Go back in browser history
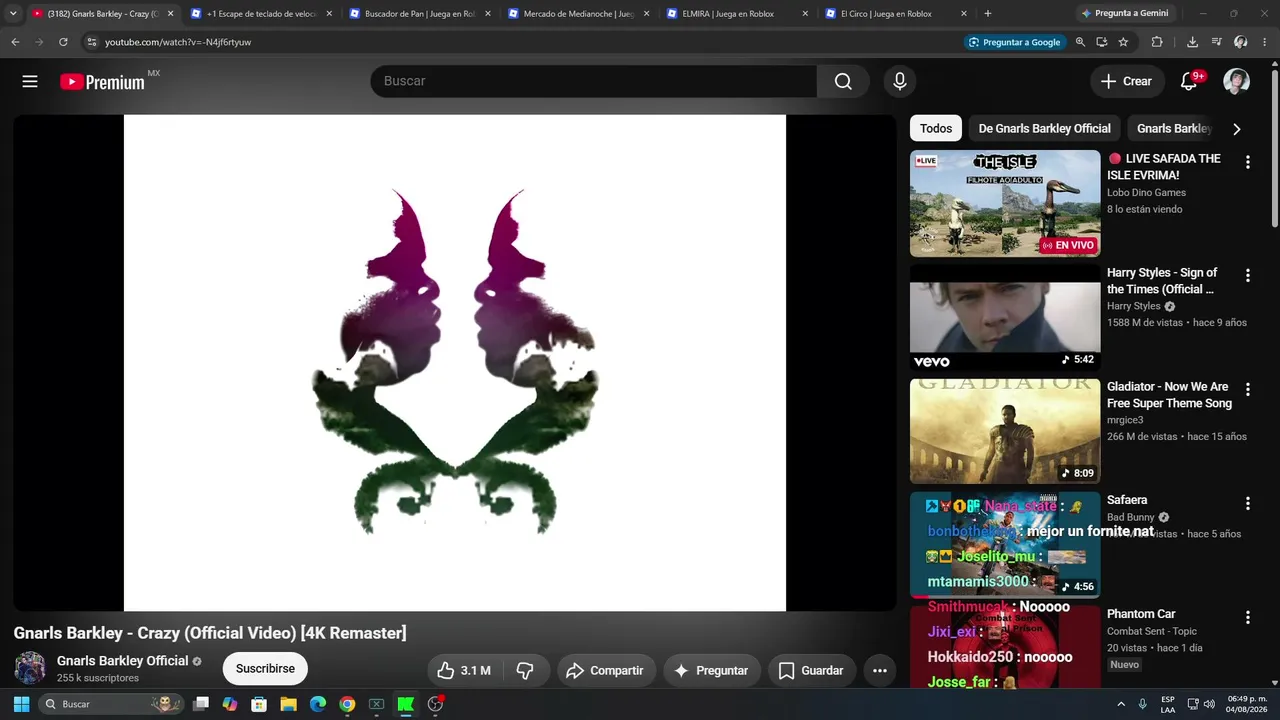 (15, 42)
